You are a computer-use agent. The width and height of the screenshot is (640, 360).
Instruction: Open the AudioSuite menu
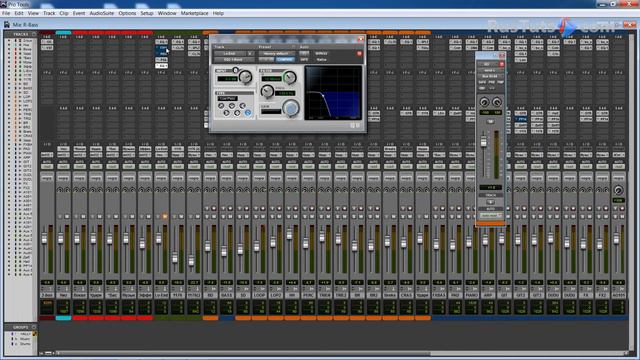coord(102,13)
